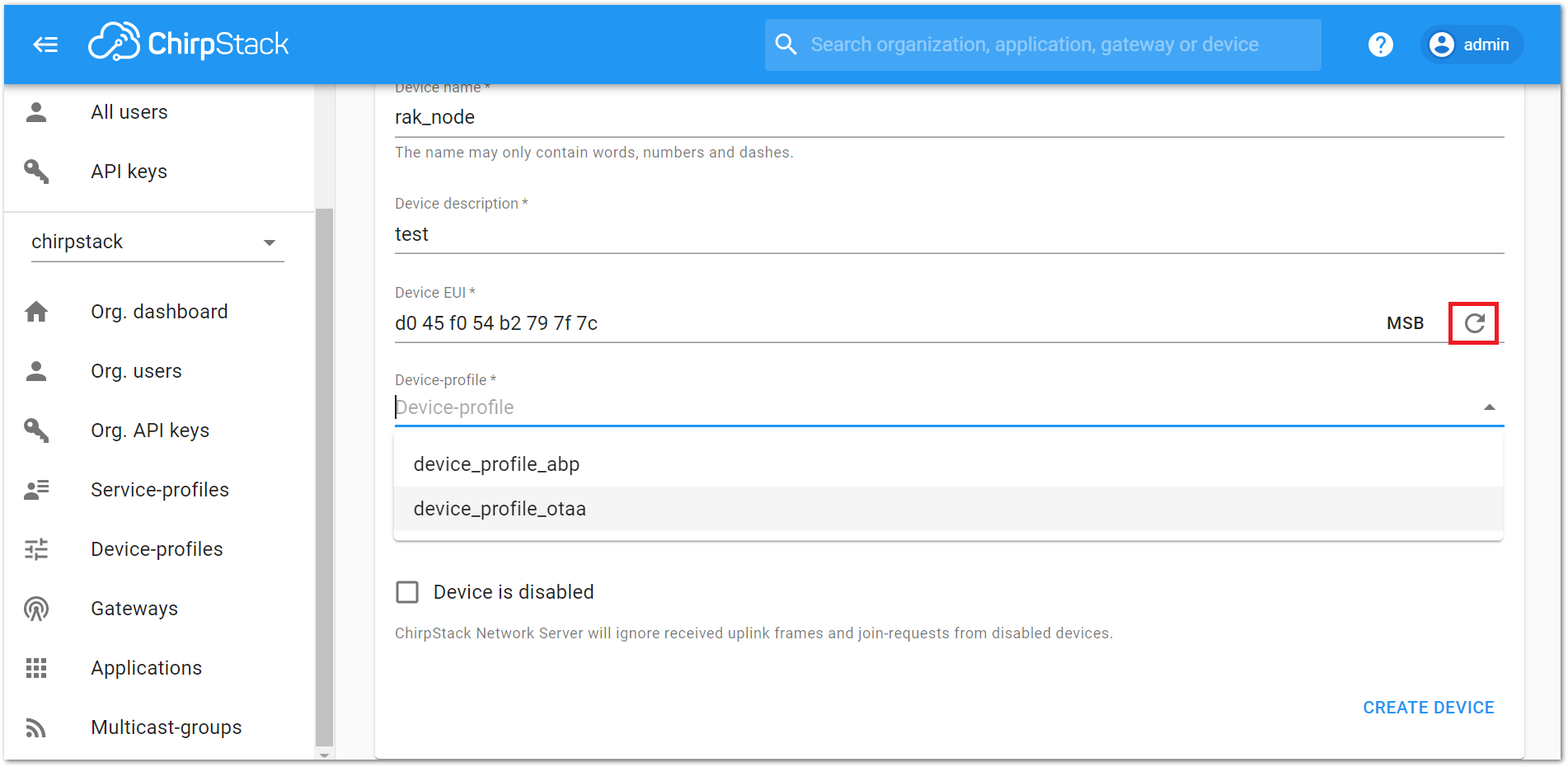Click the regenerate Device EUI icon
1568x767 pixels.
click(1474, 323)
